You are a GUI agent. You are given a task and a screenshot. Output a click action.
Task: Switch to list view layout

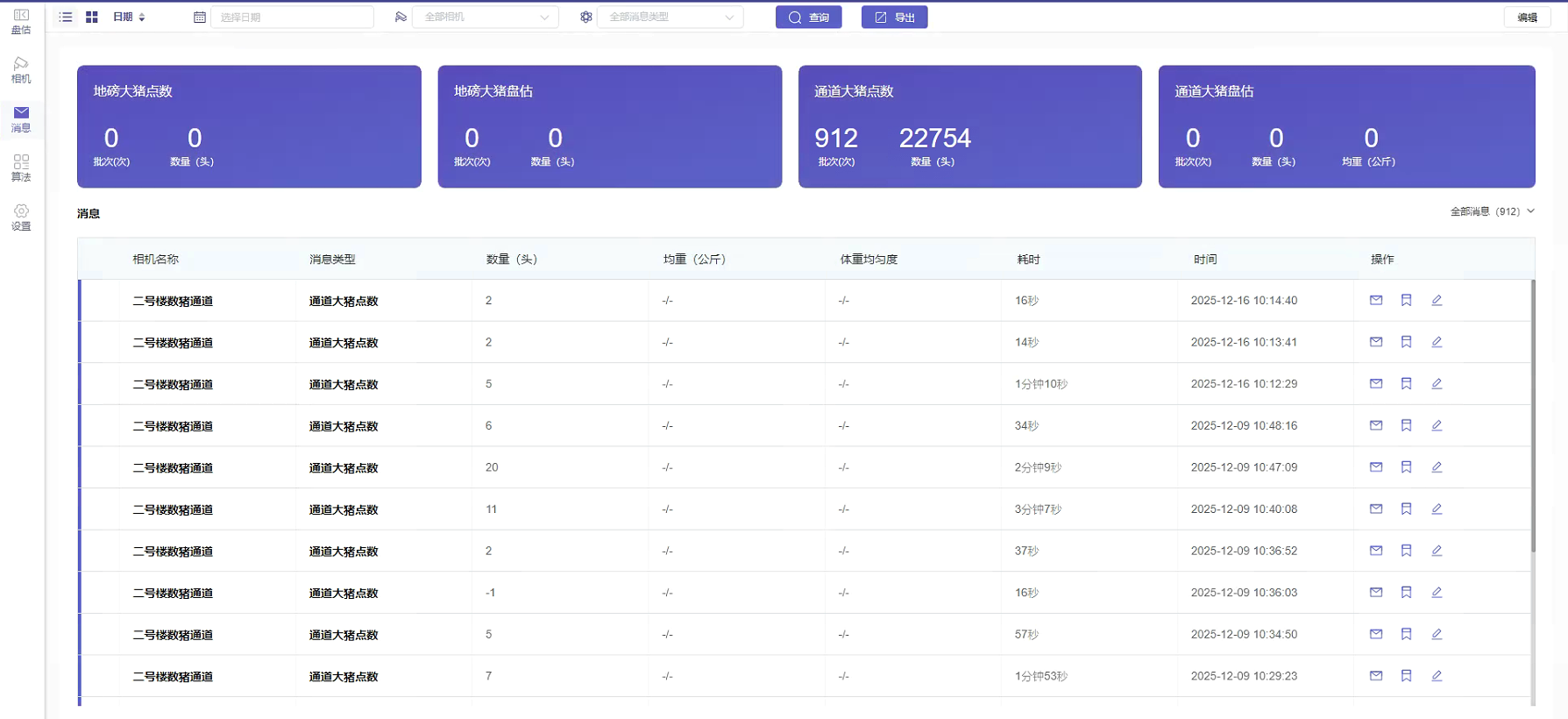coord(66,18)
